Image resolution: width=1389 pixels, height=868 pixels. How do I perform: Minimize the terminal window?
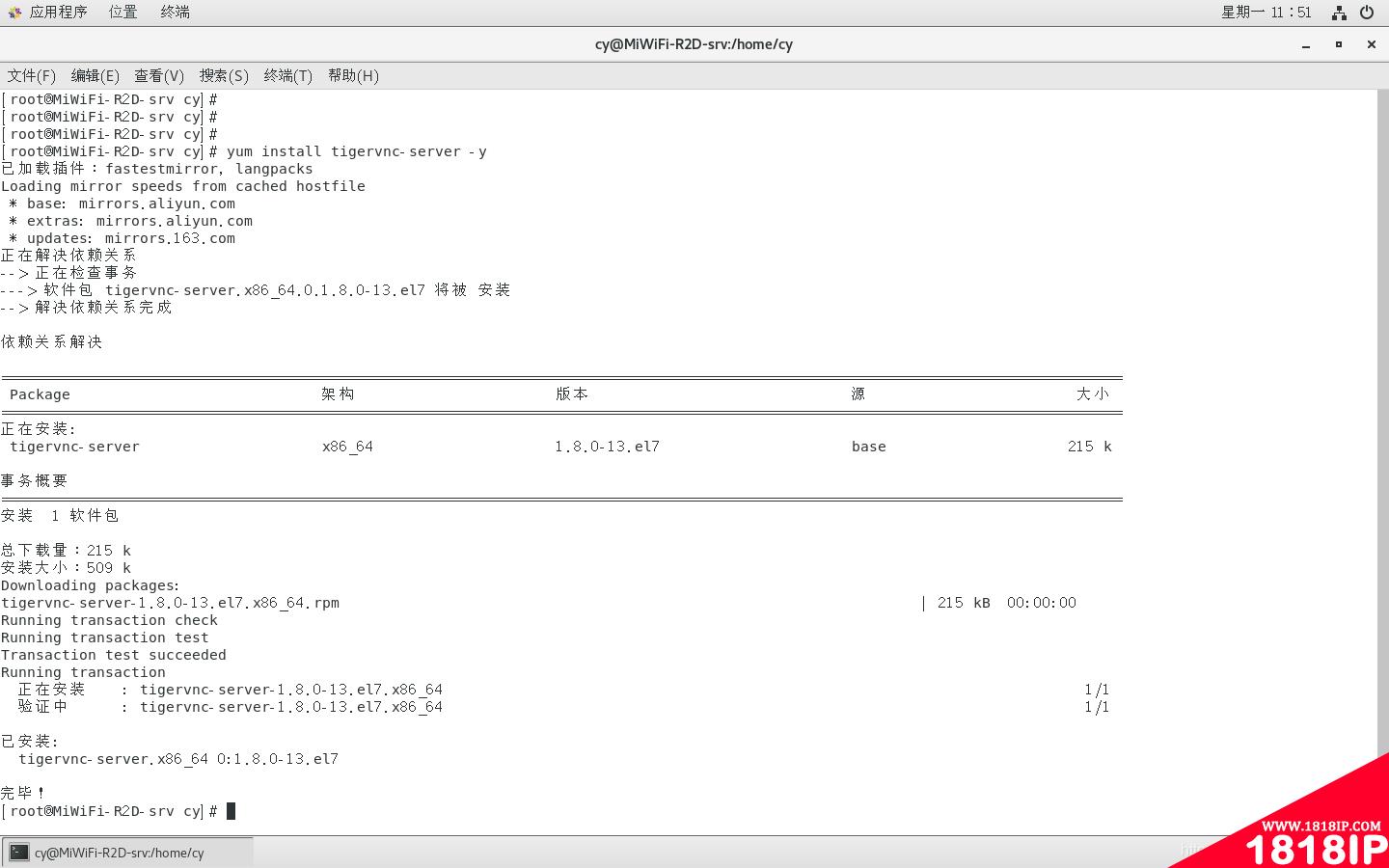tap(1306, 44)
